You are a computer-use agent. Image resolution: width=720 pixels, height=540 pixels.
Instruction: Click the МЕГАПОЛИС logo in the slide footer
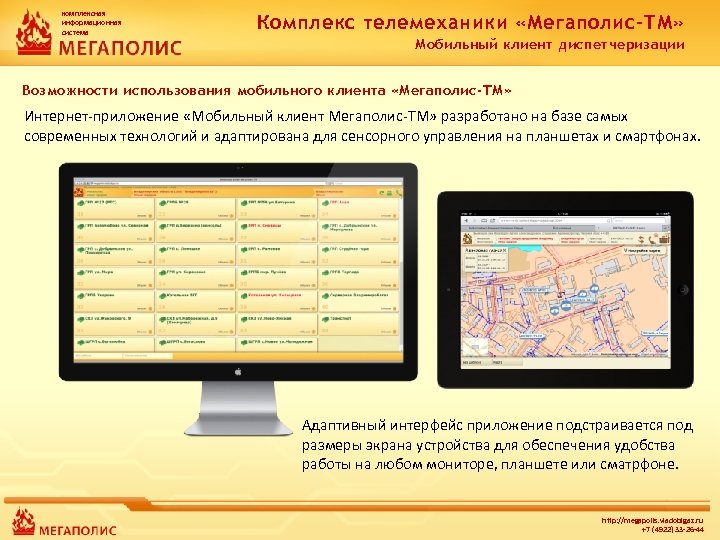pyautogui.click(x=64, y=523)
